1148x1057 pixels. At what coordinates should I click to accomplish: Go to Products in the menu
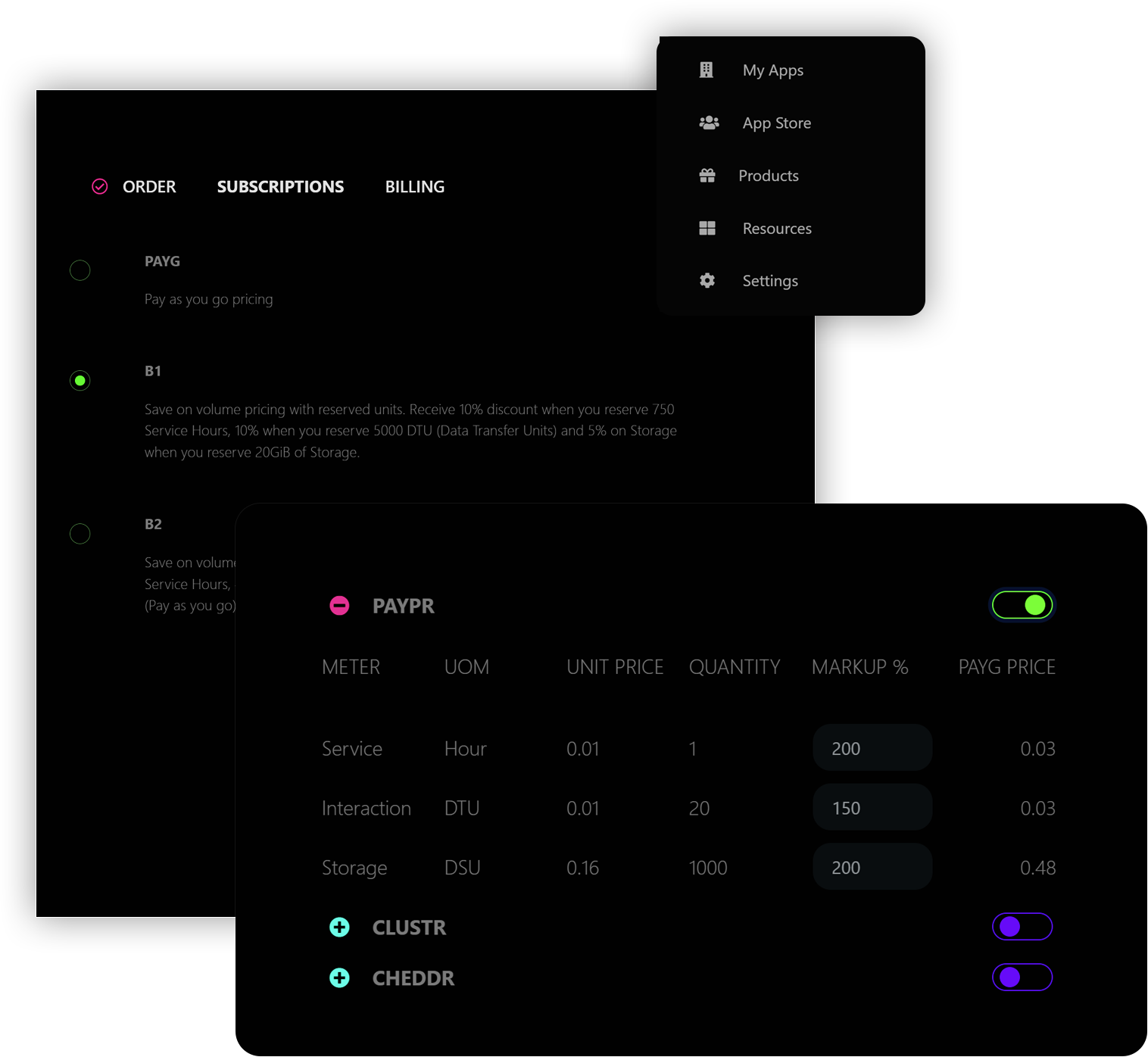click(769, 176)
